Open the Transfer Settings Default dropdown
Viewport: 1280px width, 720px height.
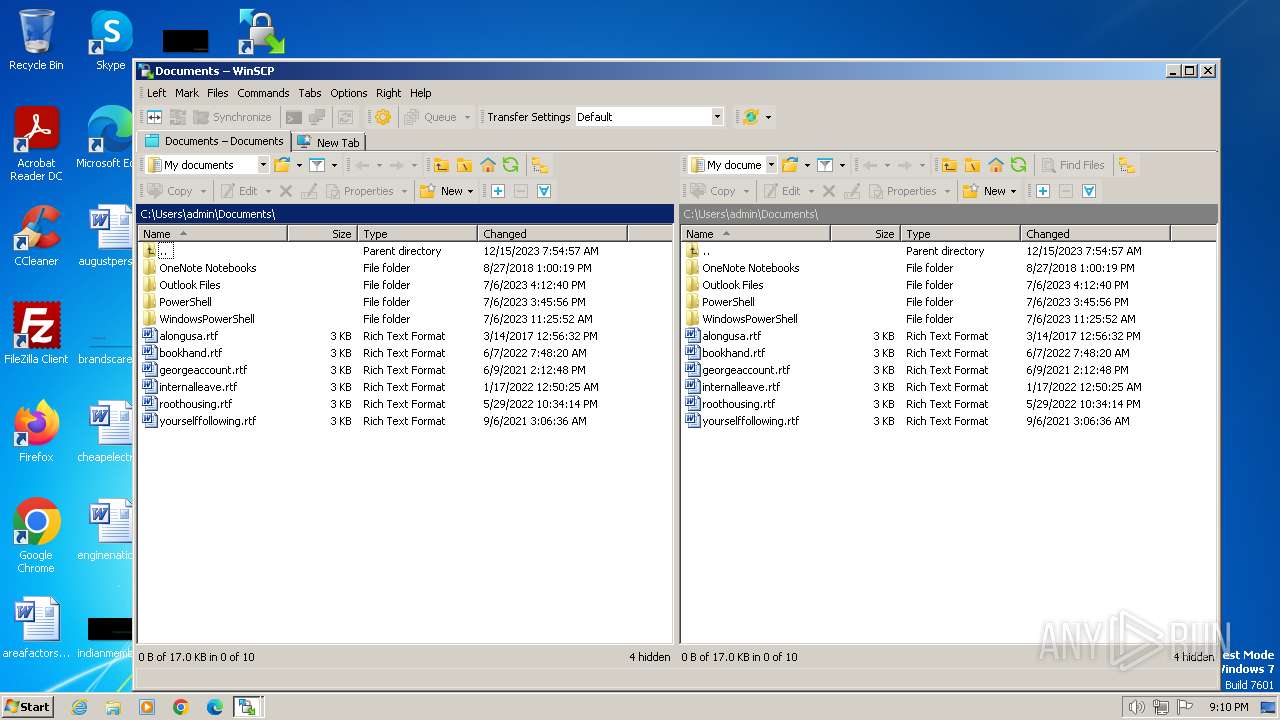(x=717, y=117)
